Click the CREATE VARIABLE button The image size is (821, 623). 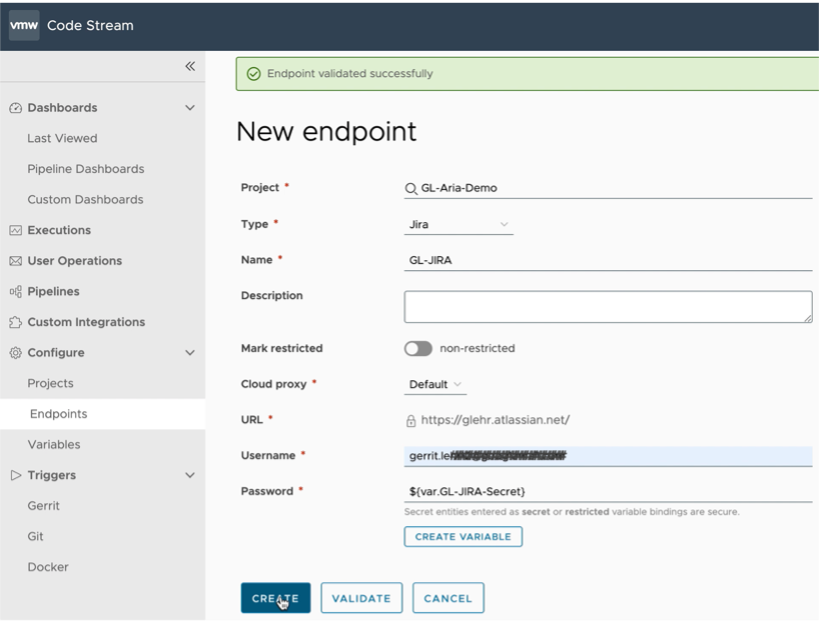(x=463, y=537)
